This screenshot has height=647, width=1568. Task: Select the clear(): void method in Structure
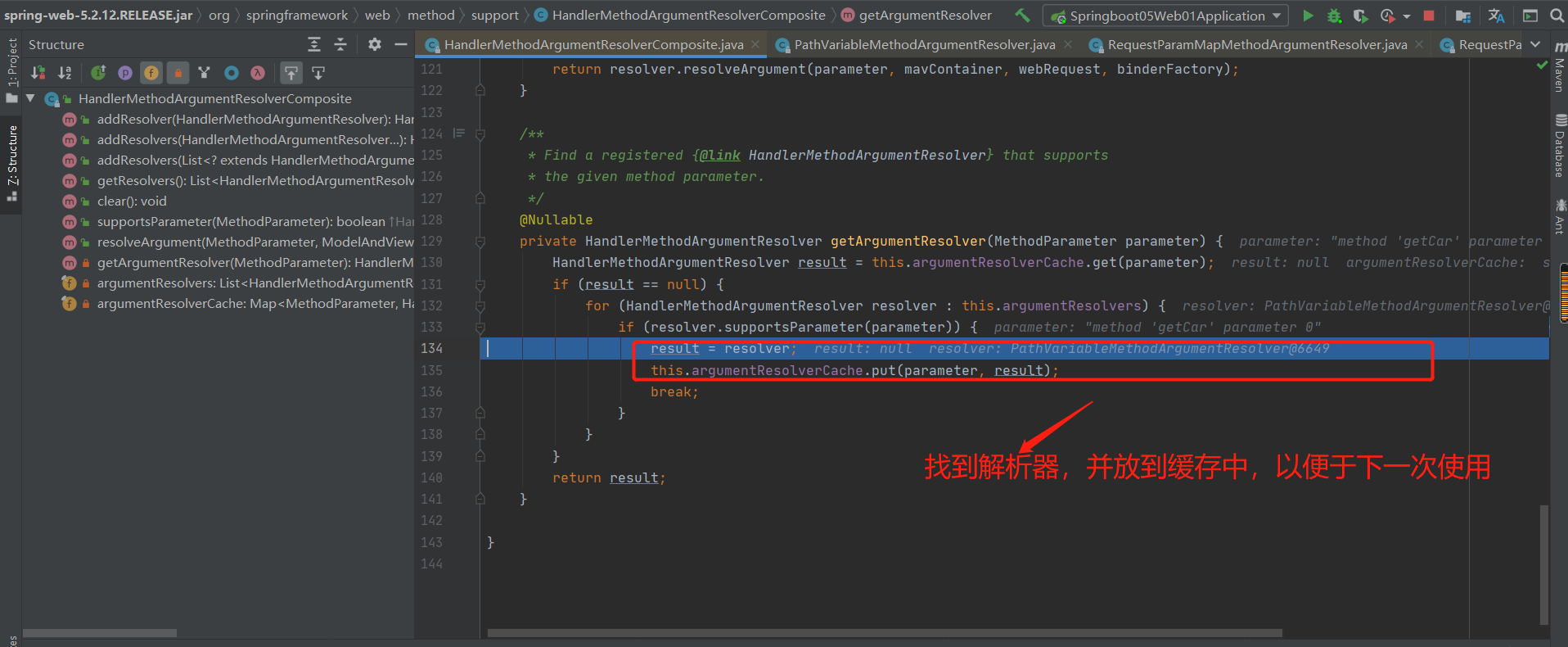coord(132,201)
